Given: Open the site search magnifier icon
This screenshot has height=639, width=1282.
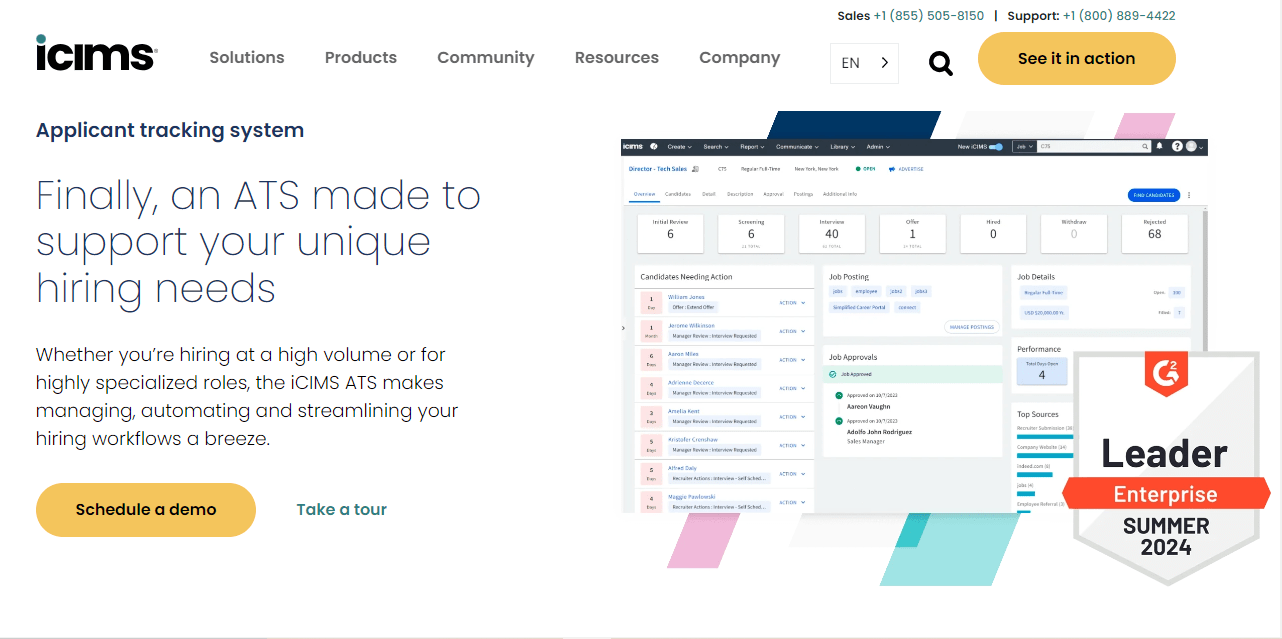Looking at the screenshot, I should (940, 64).
